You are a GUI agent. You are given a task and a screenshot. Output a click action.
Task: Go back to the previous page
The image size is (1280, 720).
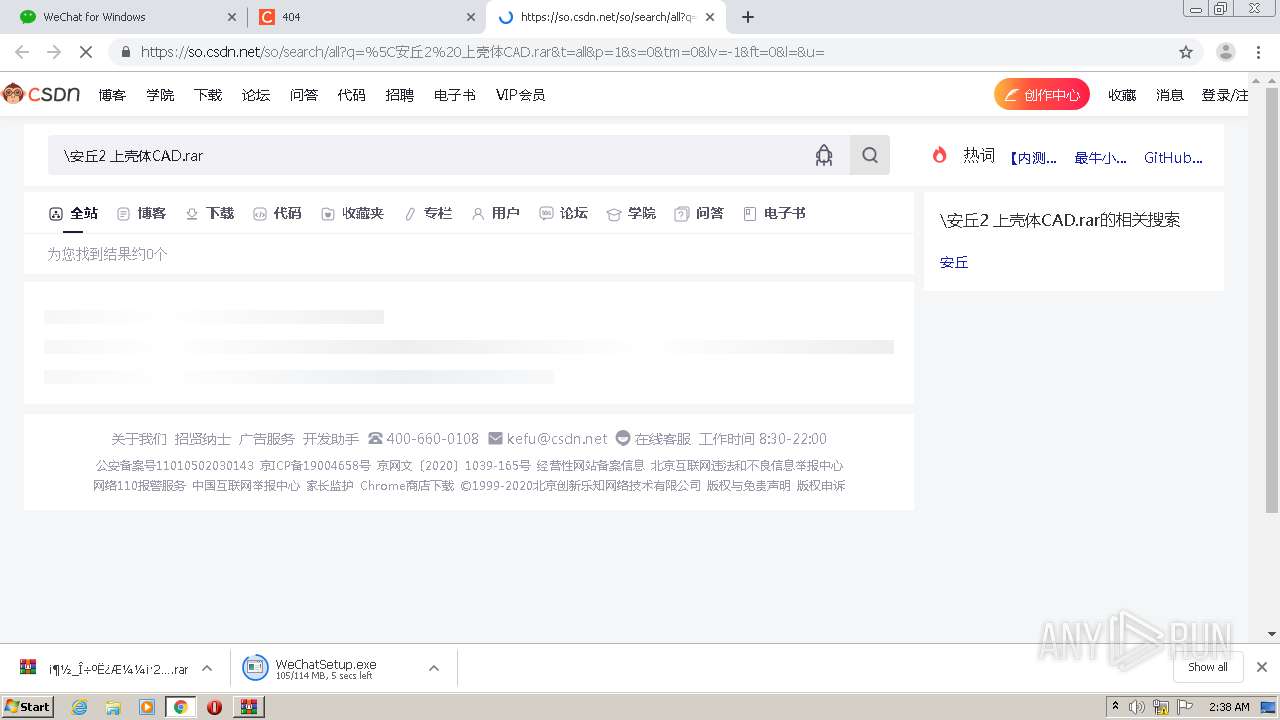point(22,52)
